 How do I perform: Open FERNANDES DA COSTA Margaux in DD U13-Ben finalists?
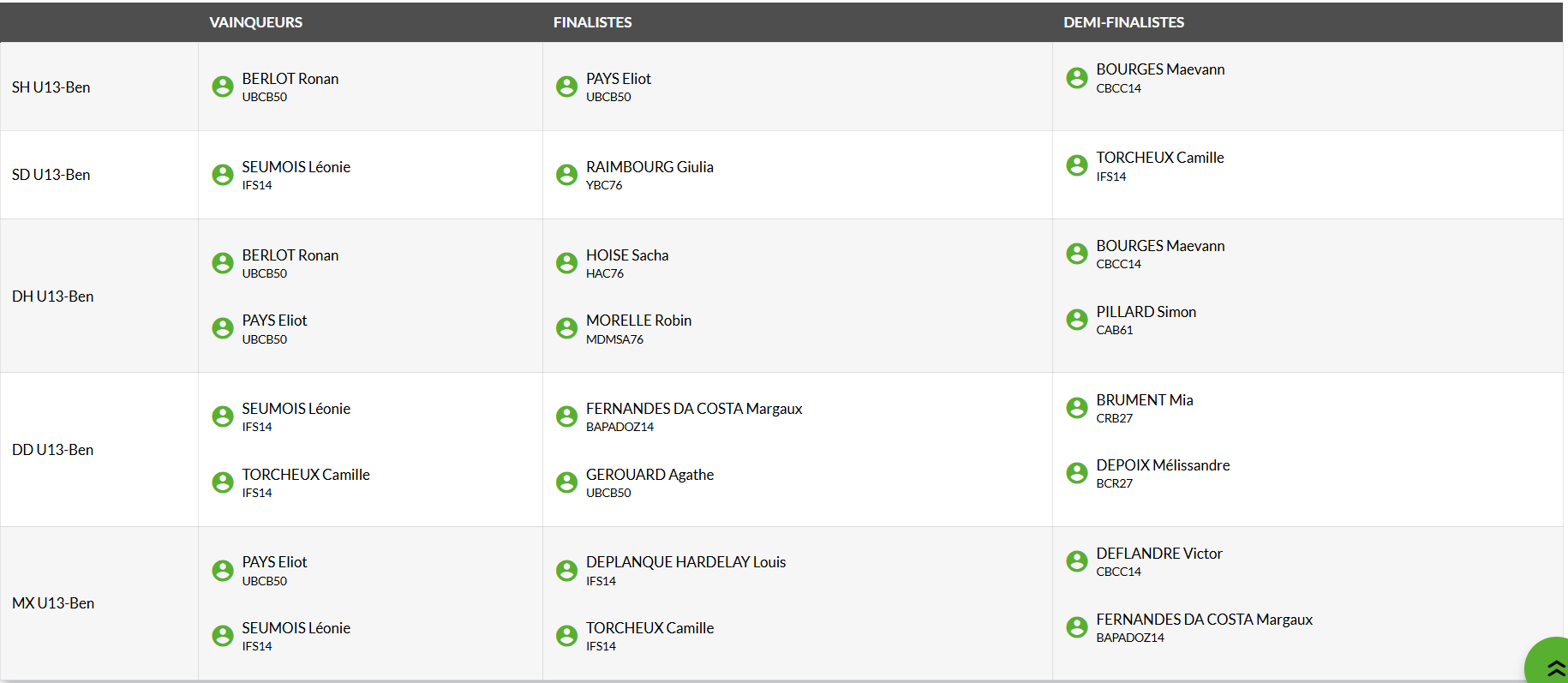[694, 409]
